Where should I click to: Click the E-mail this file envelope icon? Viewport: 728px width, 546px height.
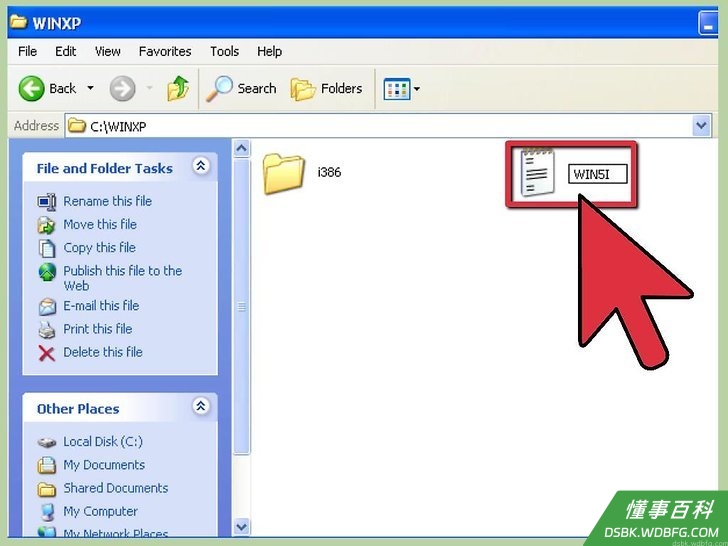pos(47,306)
